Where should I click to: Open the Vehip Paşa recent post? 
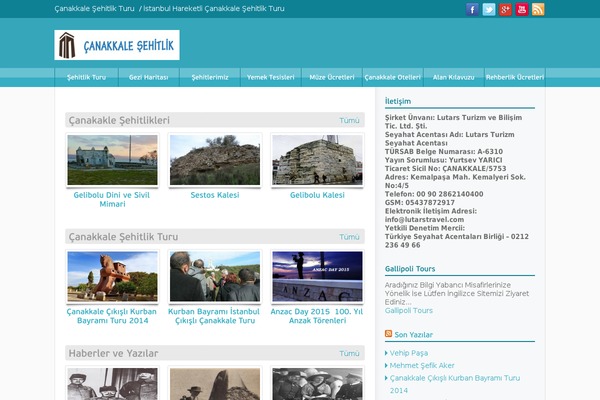(409, 353)
